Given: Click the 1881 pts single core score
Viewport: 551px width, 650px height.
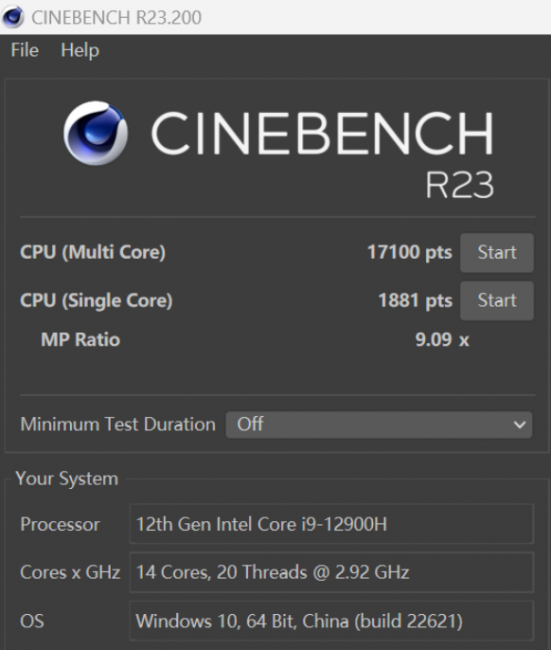Looking at the screenshot, I should click(x=415, y=301).
